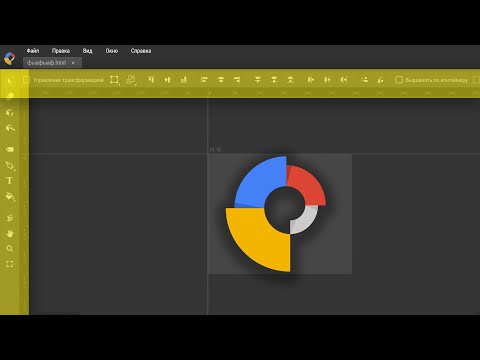Distribute objects by horizontal centers

click(x=327, y=80)
